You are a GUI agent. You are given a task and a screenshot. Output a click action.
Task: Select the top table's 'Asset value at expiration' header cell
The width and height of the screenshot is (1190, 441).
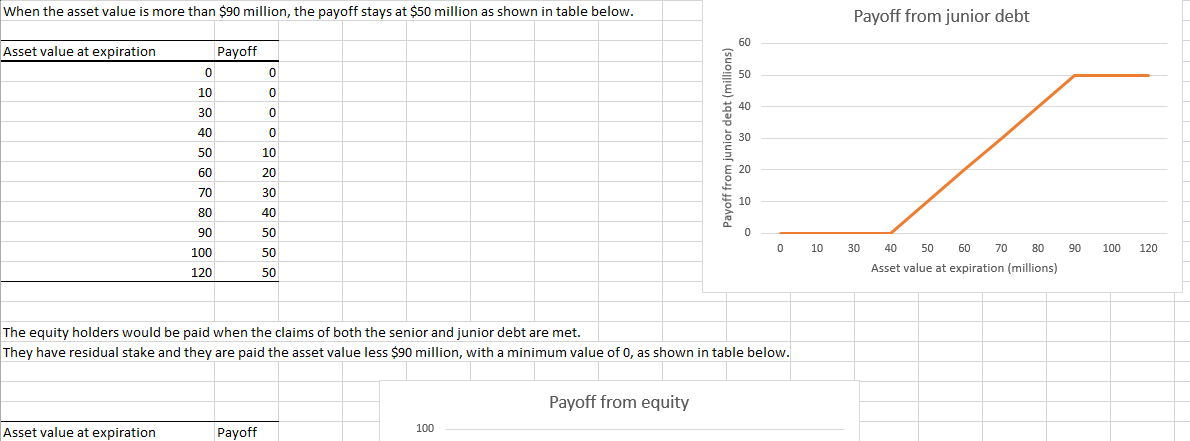(80, 52)
